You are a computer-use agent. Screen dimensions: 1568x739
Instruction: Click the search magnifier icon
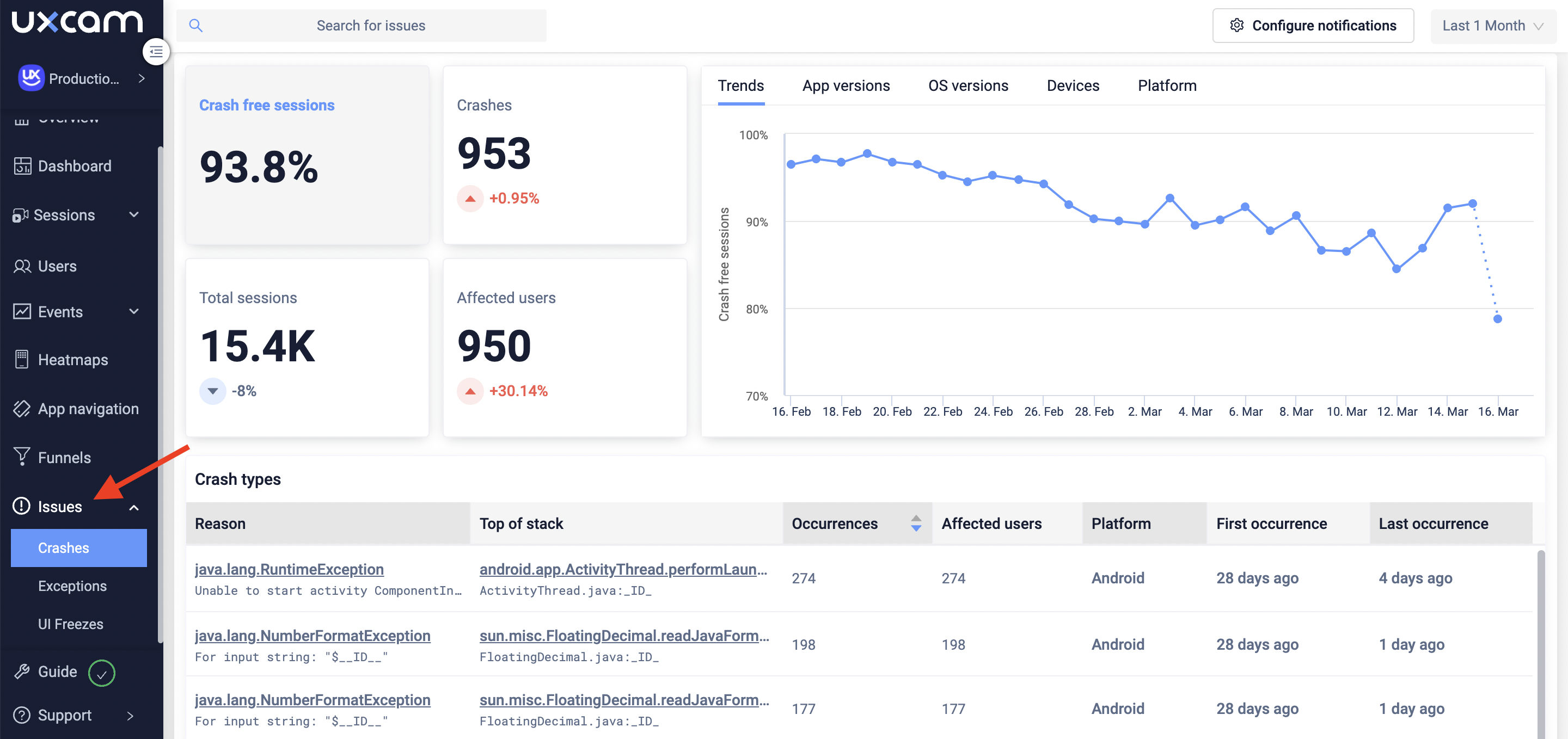[x=196, y=26]
